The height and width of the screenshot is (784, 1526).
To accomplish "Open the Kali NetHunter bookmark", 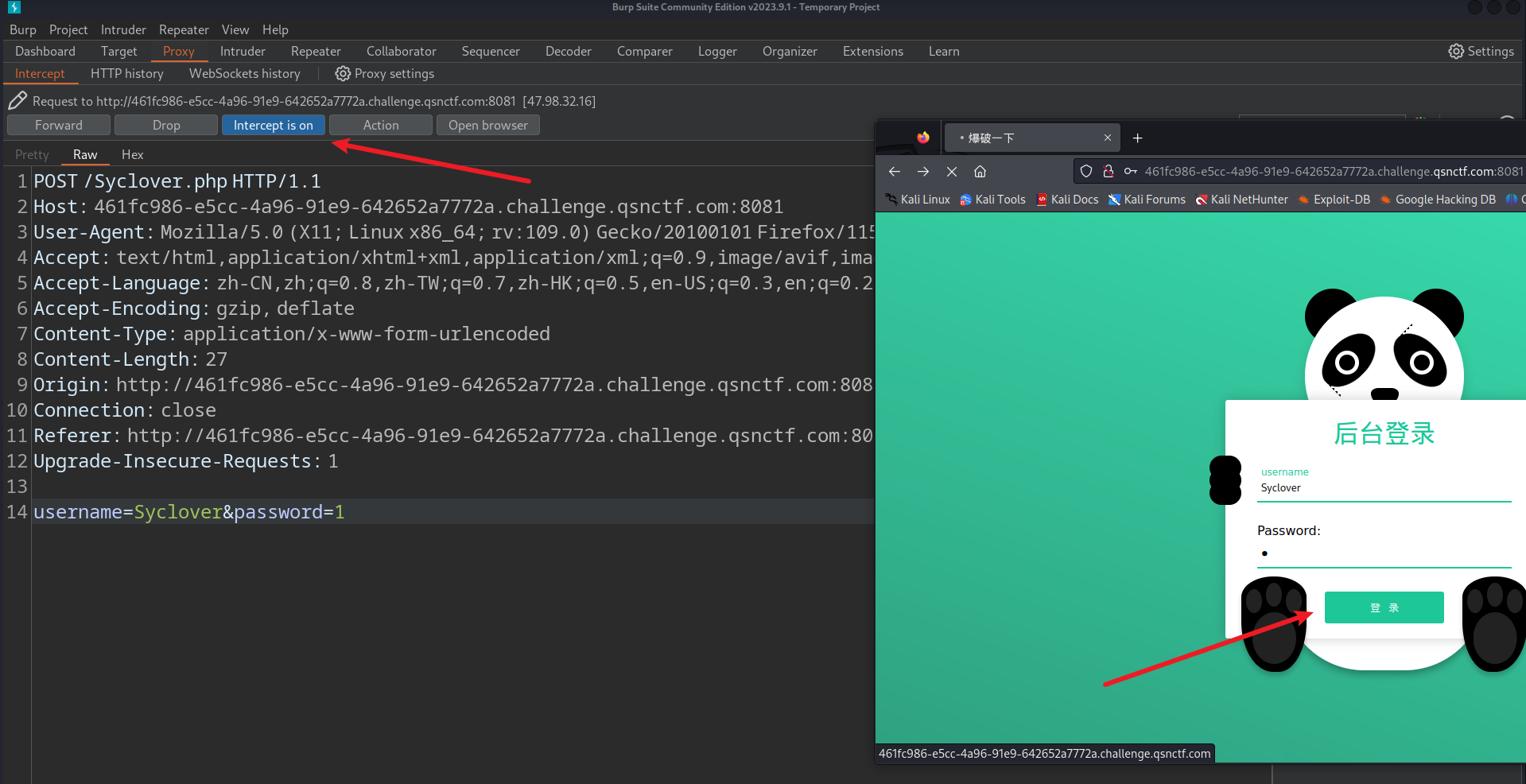I will pyautogui.click(x=1241, y=200).
